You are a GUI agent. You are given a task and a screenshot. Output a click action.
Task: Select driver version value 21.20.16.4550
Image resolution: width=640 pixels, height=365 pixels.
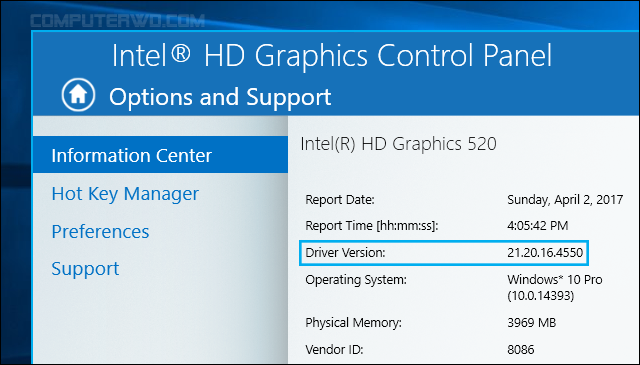pyautogui.click(x=545, y=253)
